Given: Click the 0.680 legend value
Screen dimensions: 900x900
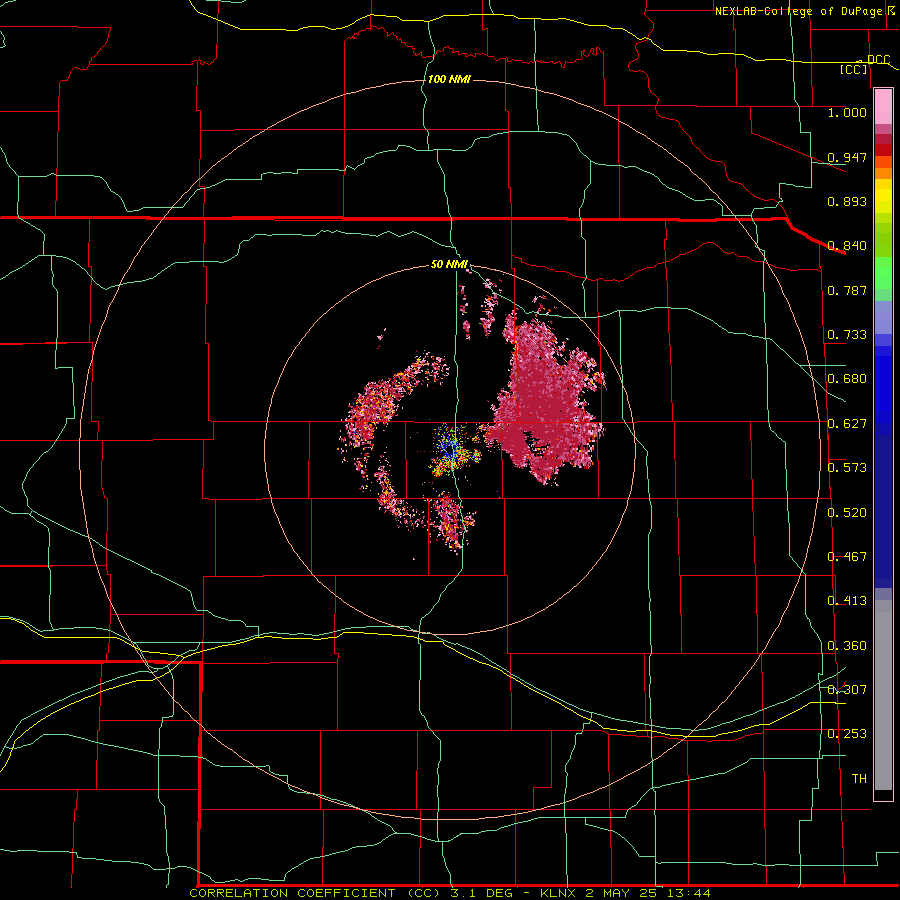Looking at the screenshot, I should click(847, 379).
